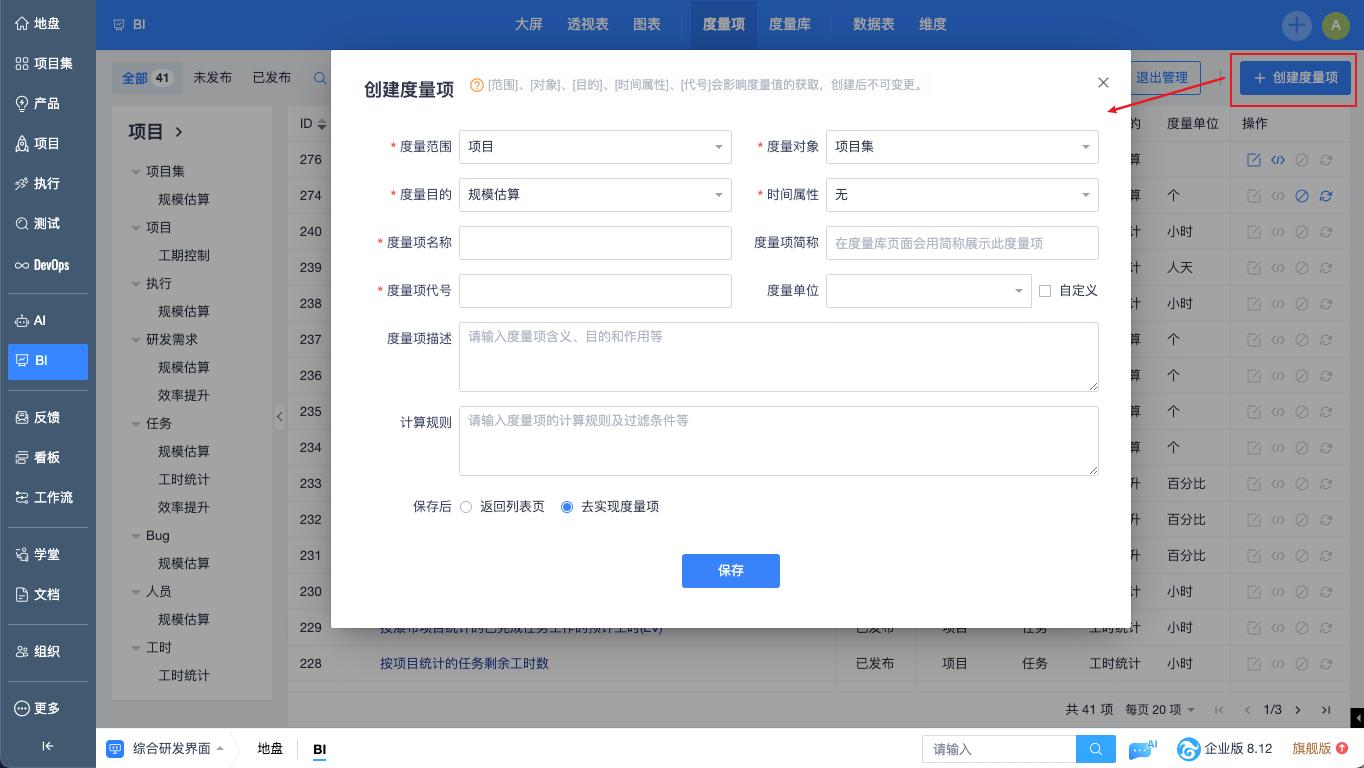
Task: Focus the 度量项名称 input field
Action: pos(595,243)
